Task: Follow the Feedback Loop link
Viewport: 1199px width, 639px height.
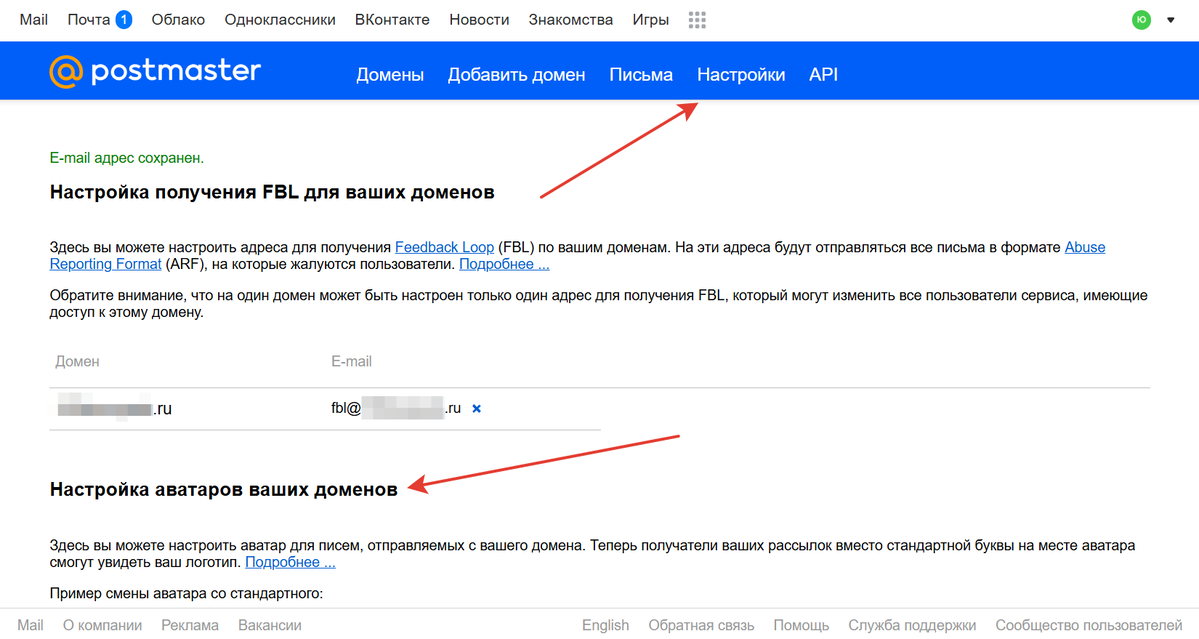Action: pos(444,247)
